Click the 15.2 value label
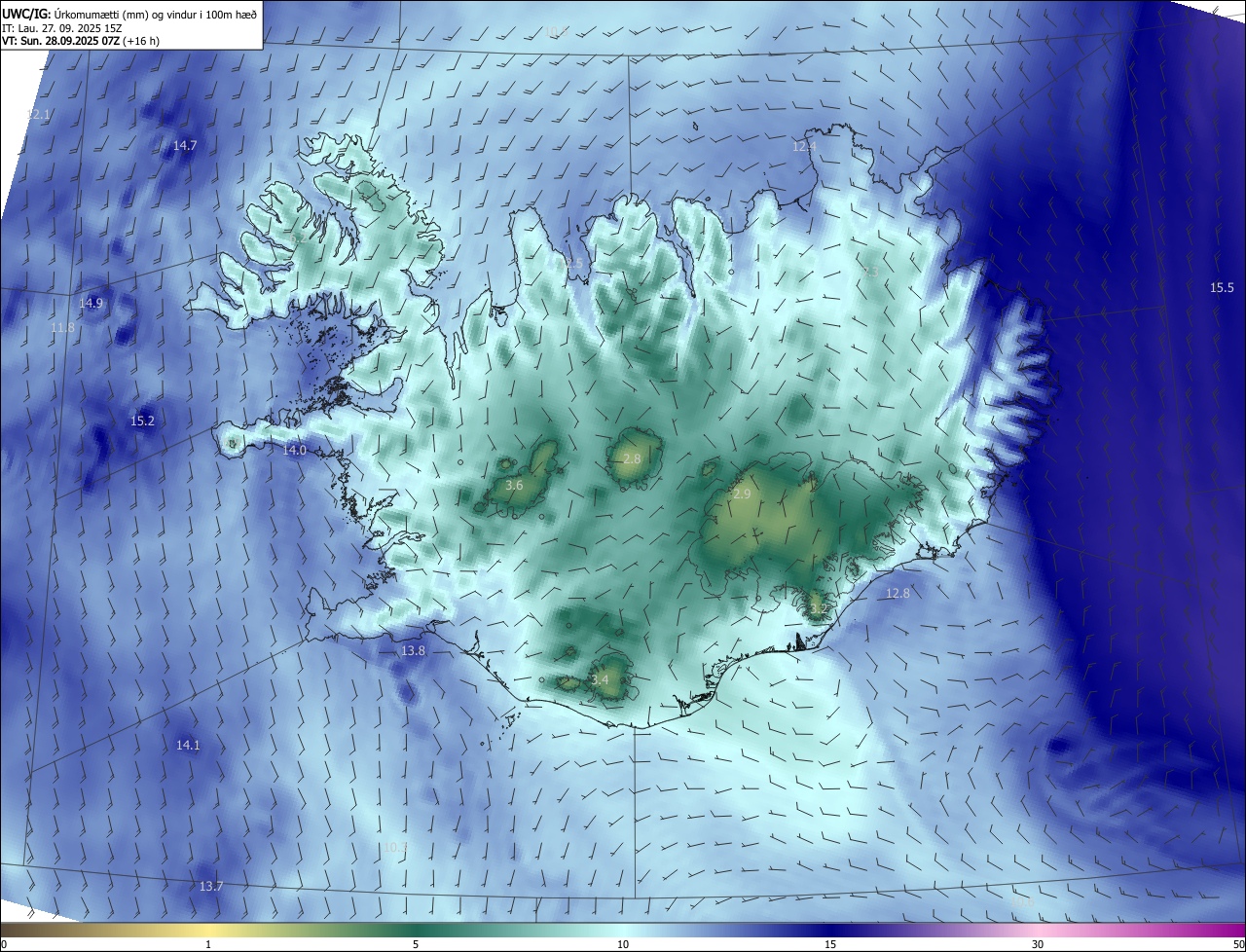The width and height of the screenshot is (1246, 952). click(x=142, y=421)
